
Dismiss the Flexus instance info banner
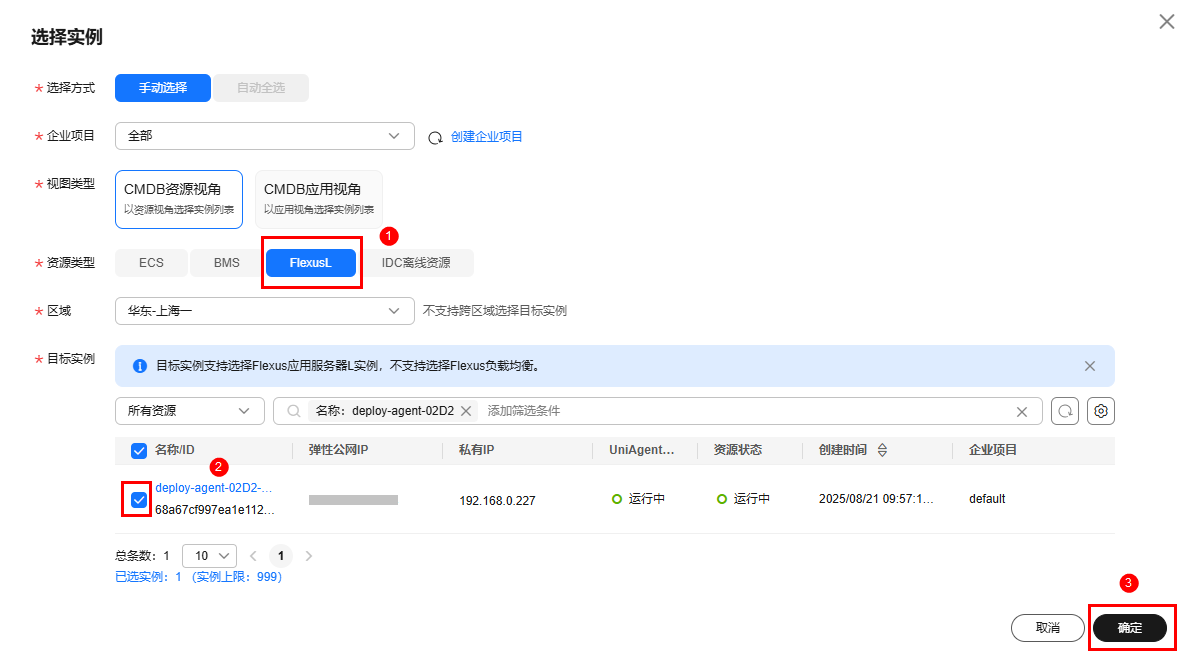click(1089, 366)
